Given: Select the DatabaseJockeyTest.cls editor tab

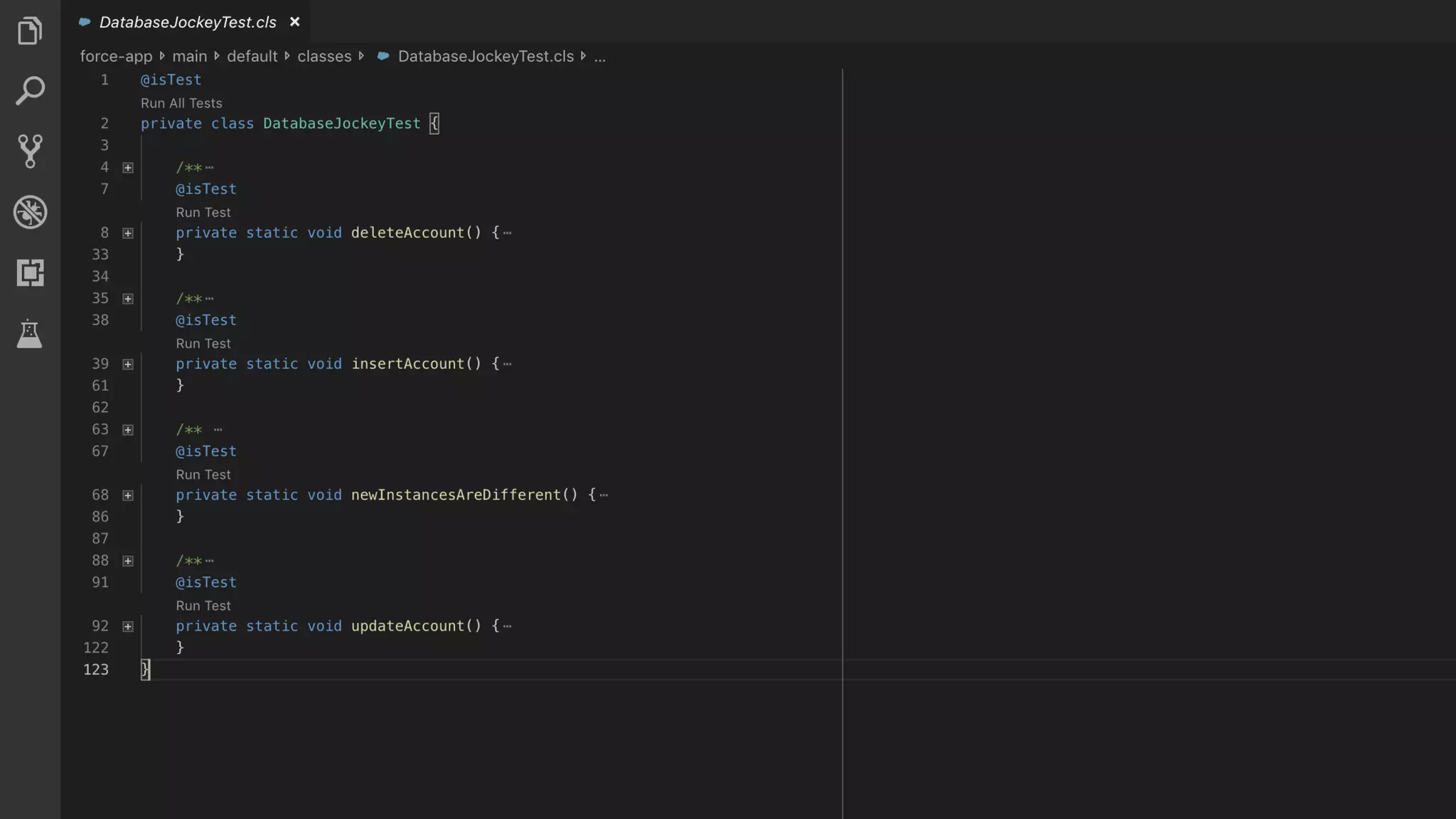Looking at the screenshot, I should pyautogui.click(x=188, y=22).
